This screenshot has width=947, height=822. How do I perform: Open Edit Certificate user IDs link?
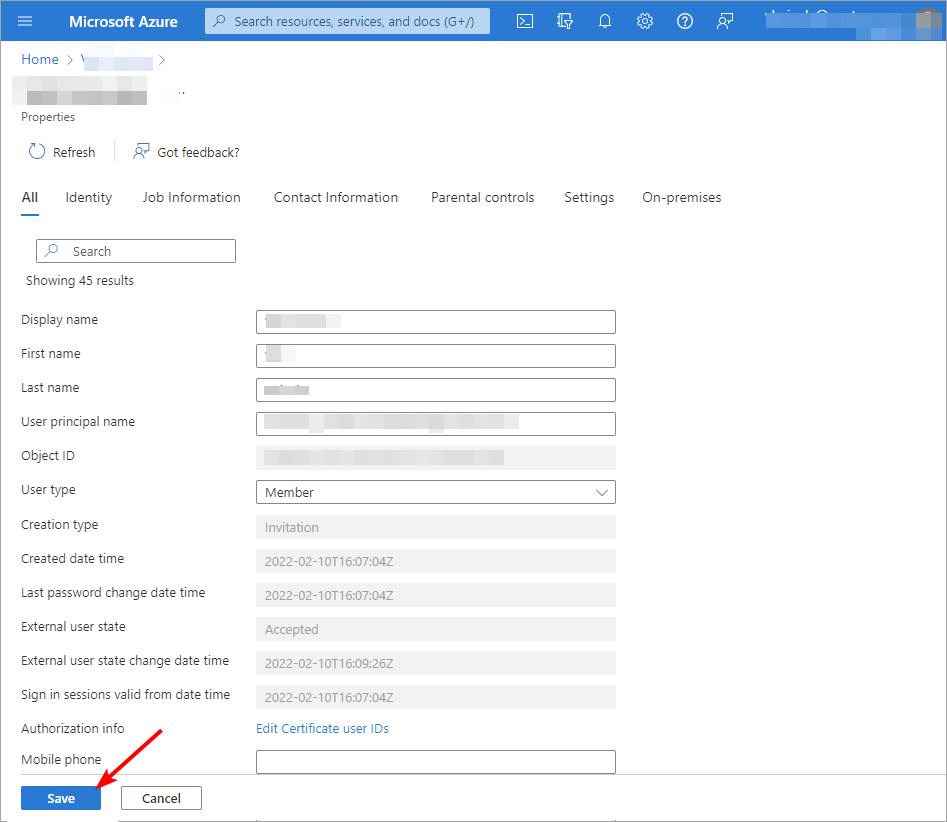click(322, 728)
